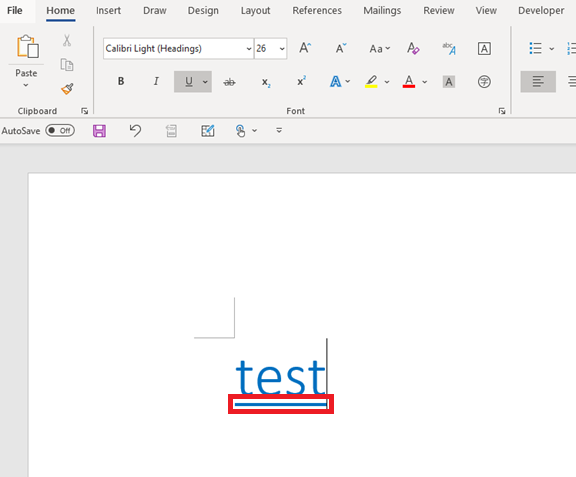Click the editing/review icon in Quick Access
Viewport: 576px width, 477px height.
208,130
